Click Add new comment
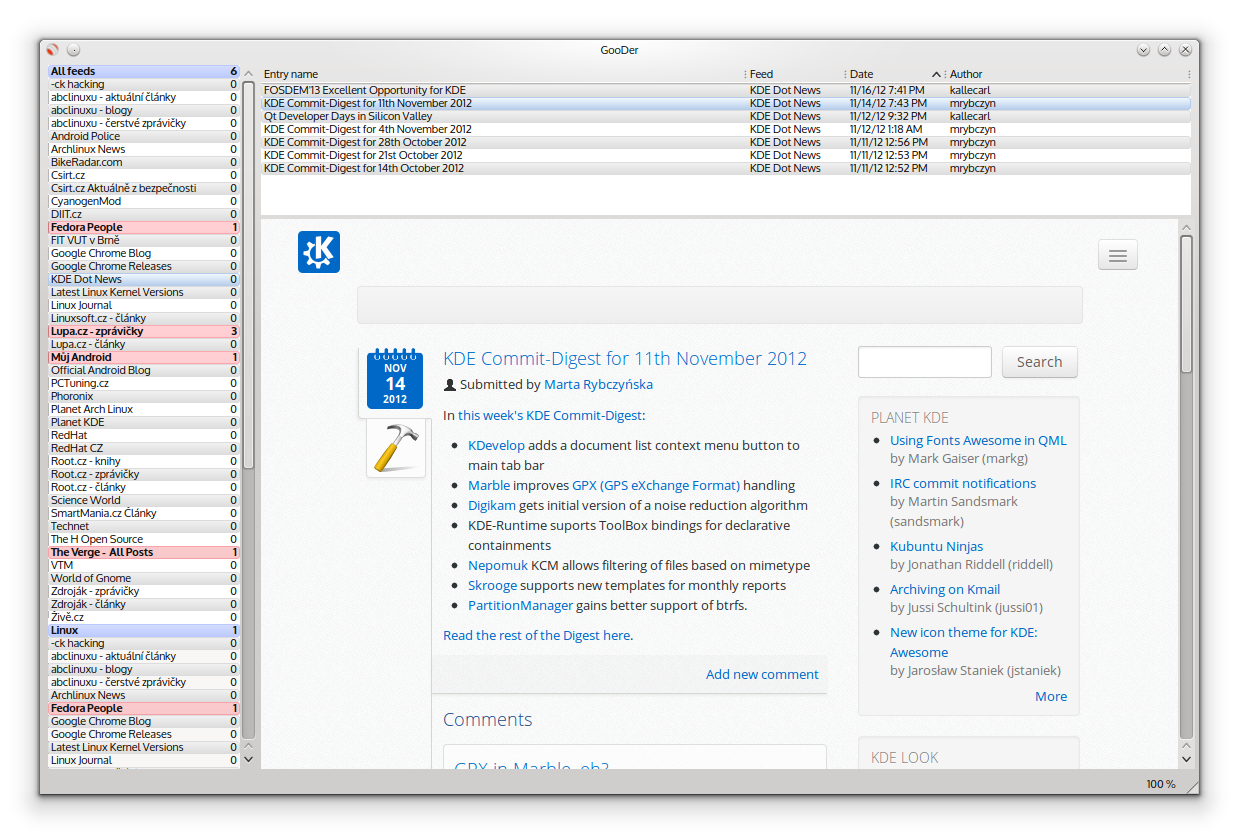 coord(762,674)
